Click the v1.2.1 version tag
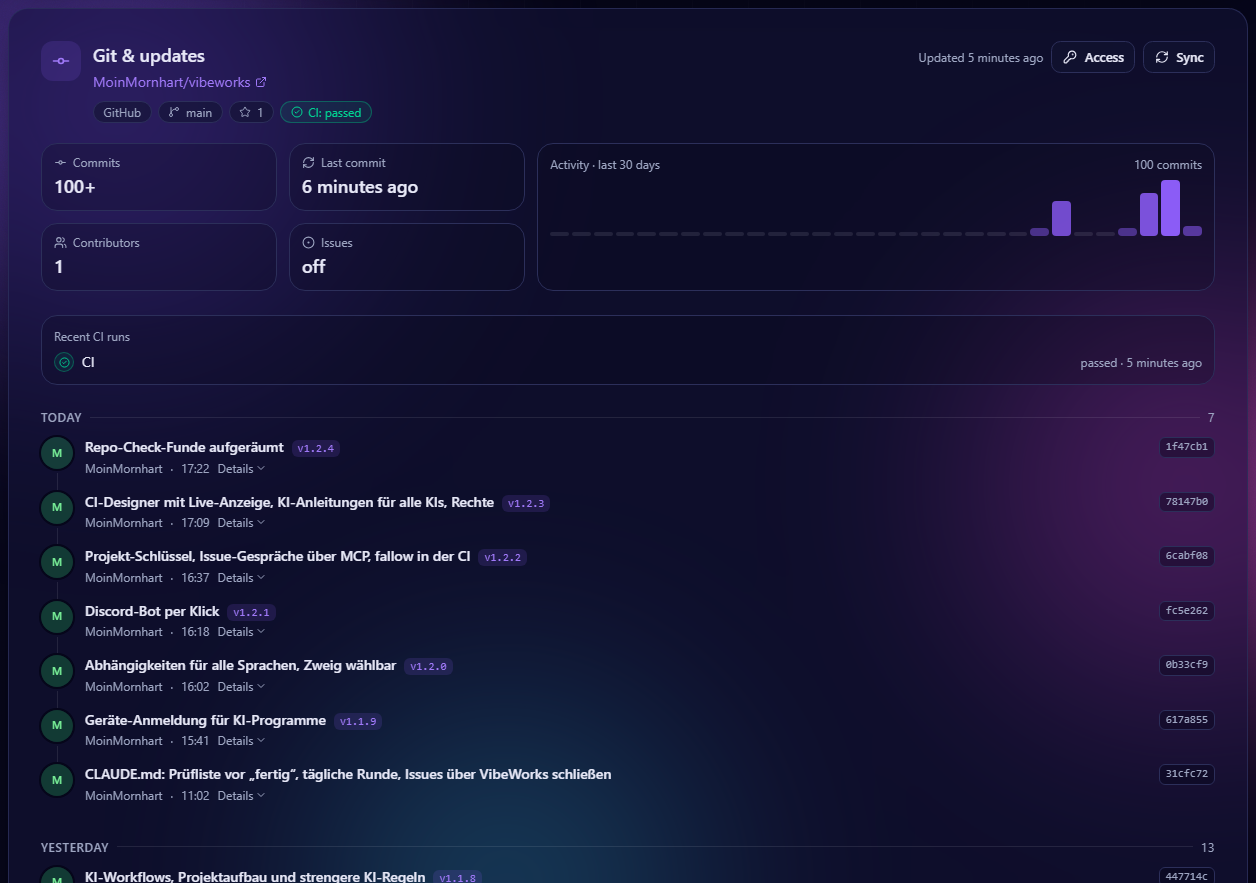This screenshot has height=883, width=1256. (x=251, y=612)
